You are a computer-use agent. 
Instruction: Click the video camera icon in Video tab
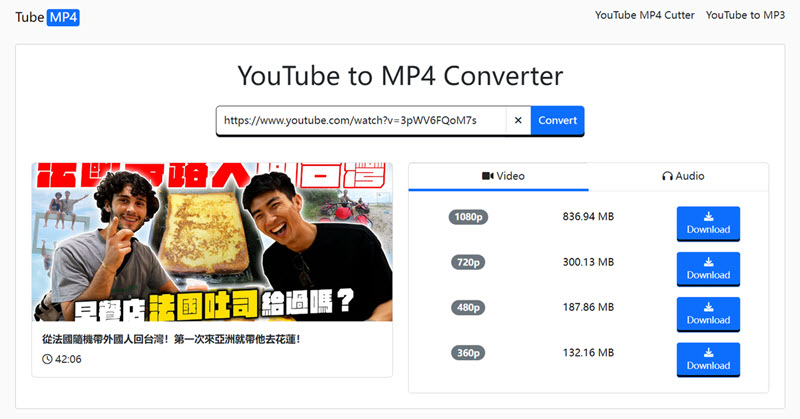point(488,176)
